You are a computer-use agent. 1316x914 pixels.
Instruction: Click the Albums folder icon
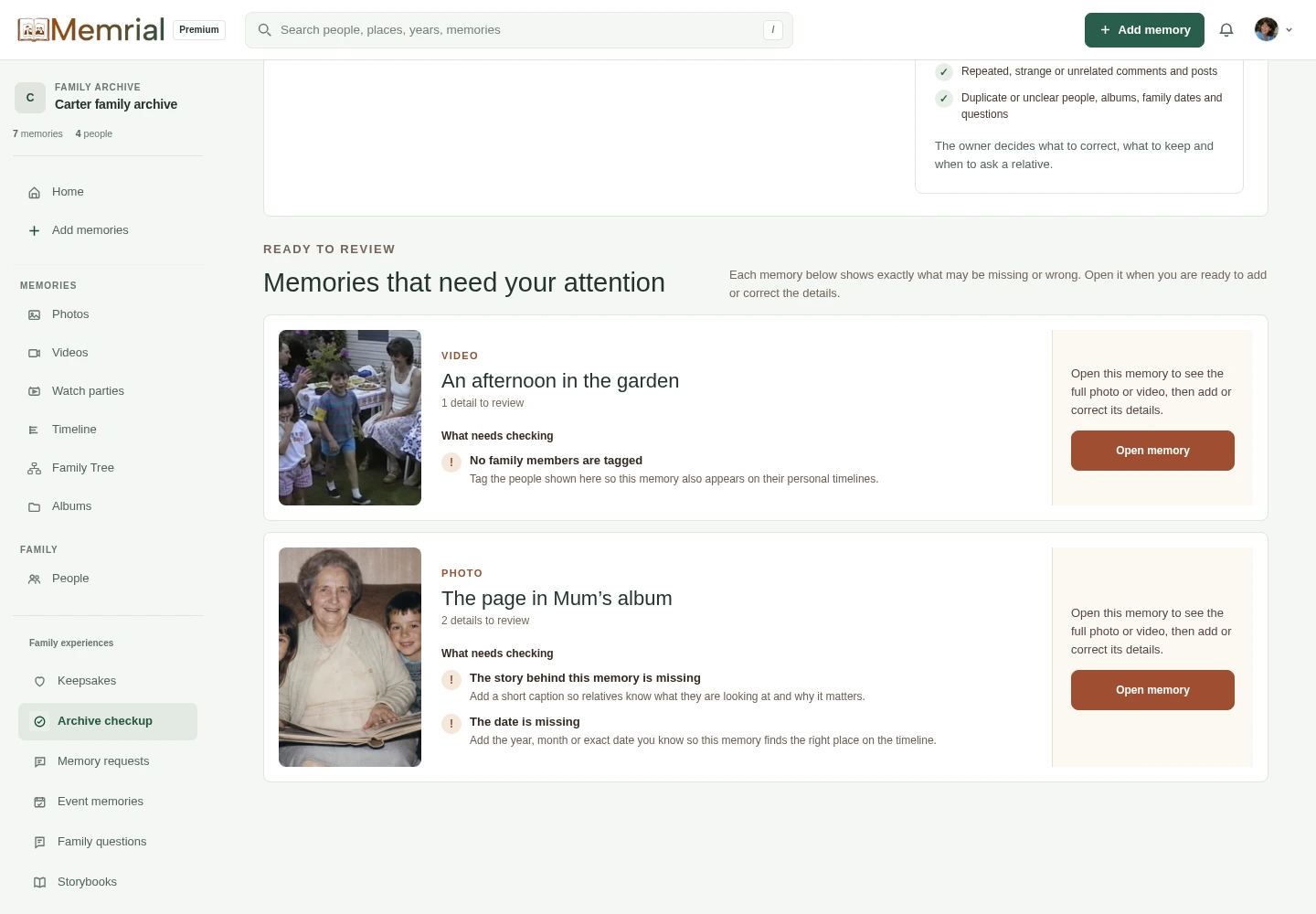(34, 506)
